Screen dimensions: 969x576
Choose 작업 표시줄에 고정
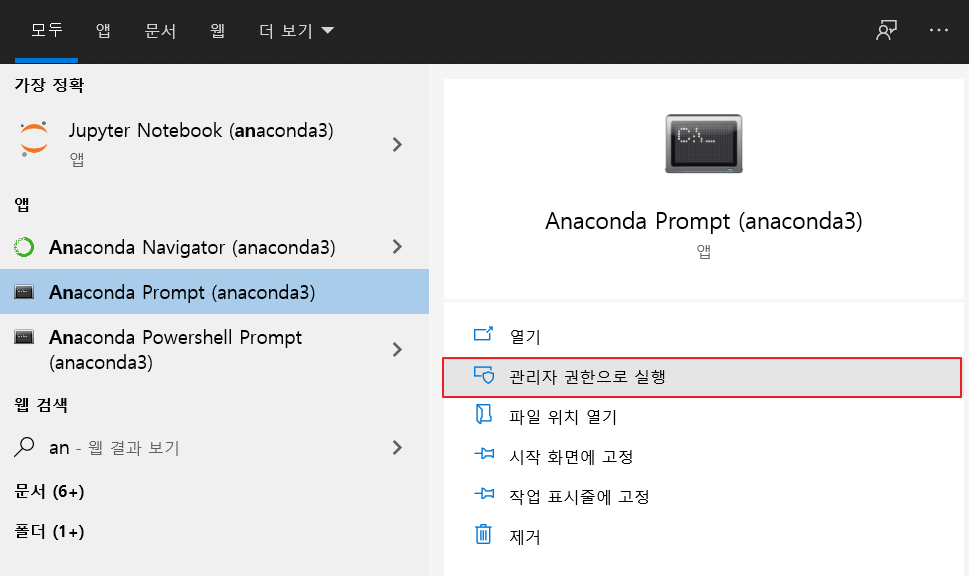pos(579,496)
